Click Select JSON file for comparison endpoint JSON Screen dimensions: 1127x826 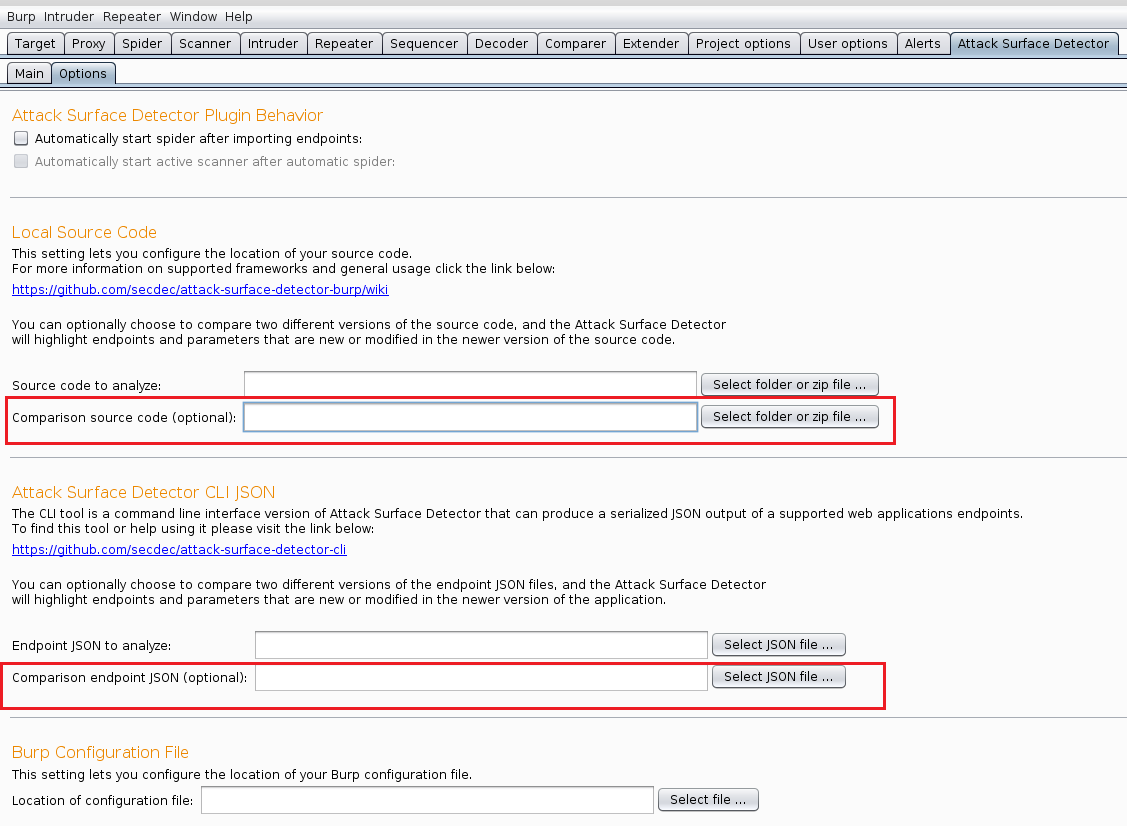tap(778, 676)
